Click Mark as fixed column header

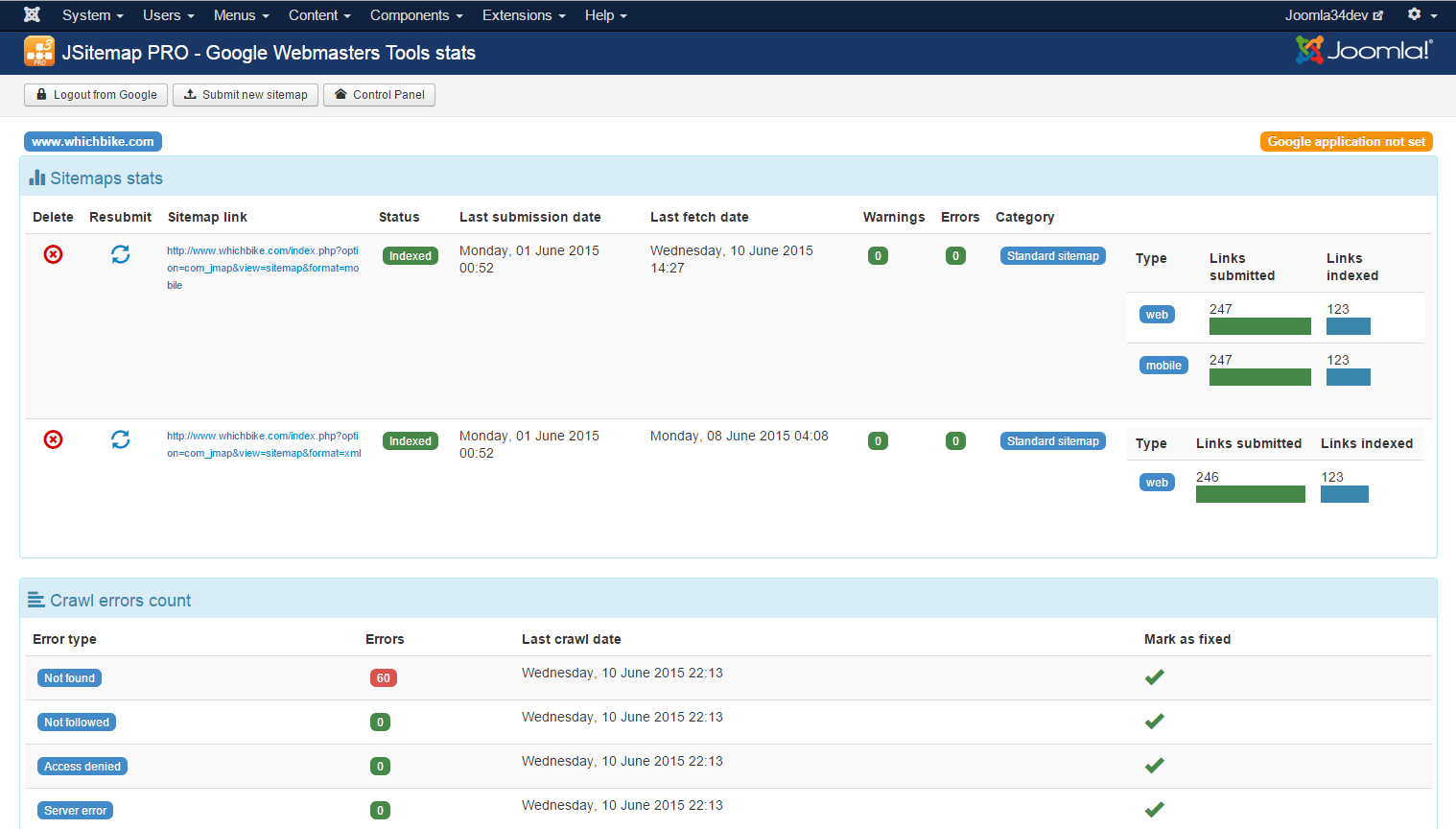pos(1187,639)
